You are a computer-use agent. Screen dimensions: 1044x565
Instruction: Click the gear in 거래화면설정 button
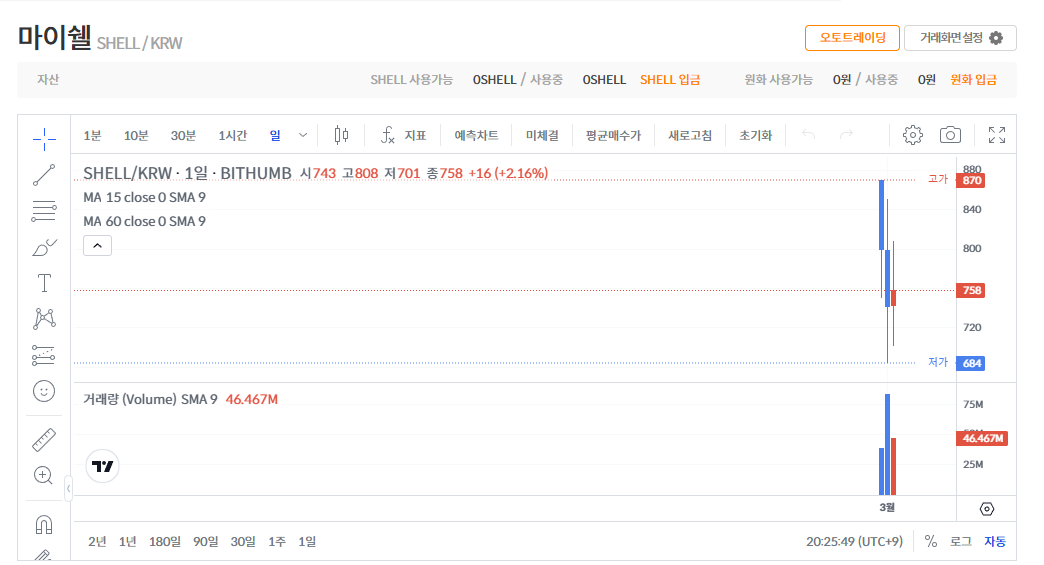[x=996, y=38]
